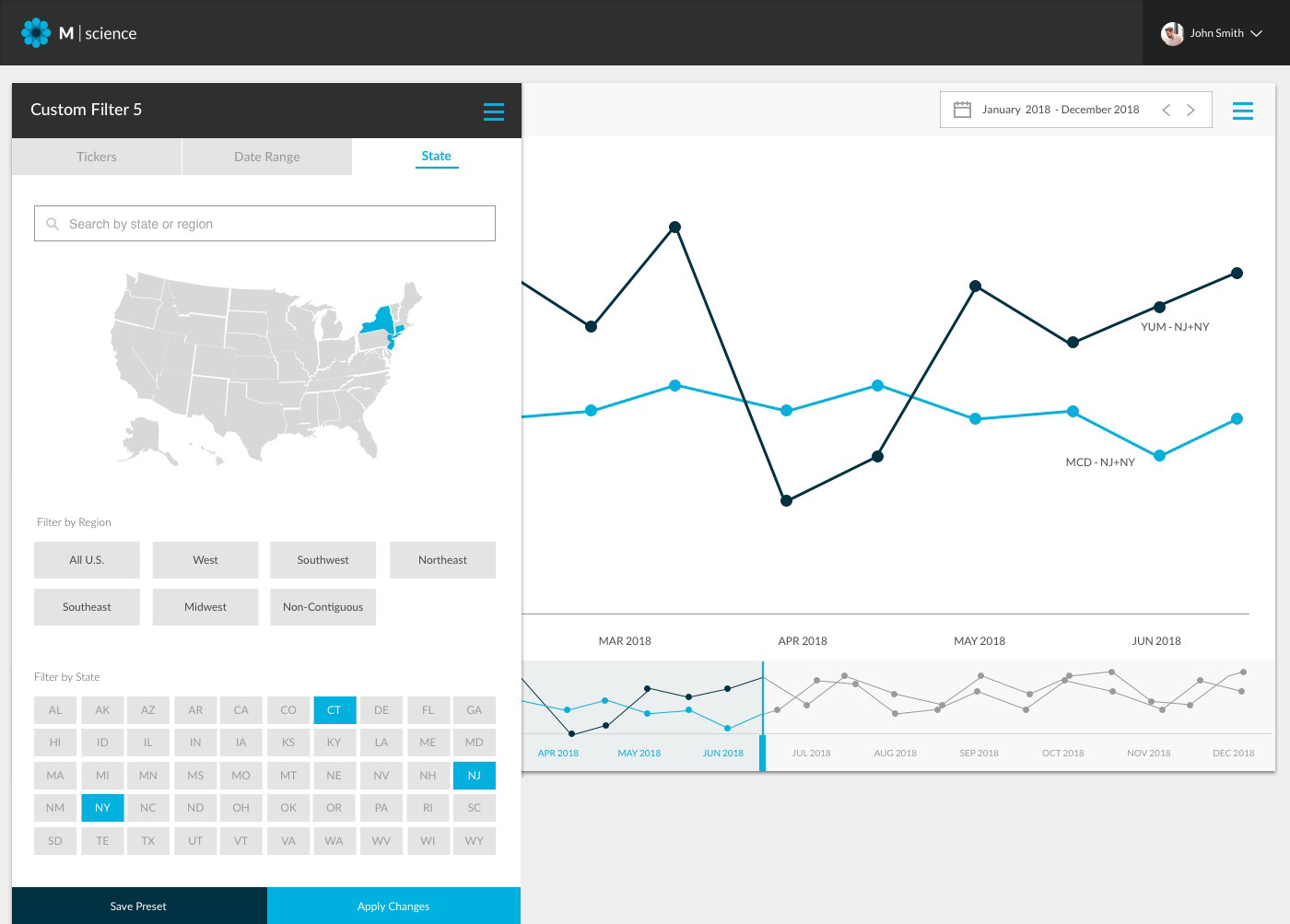This screenshot has width=1290, height=924.
Task: Select OCT 2018 on the mini timeline
Action: point(1062,754)
